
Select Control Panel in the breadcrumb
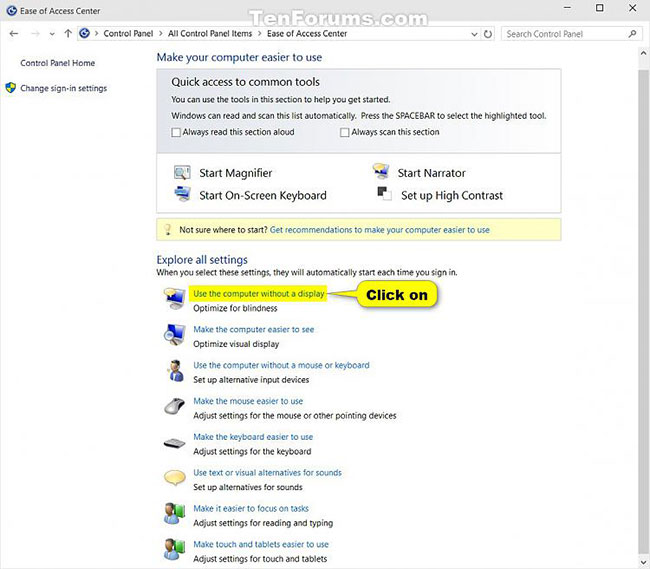(128, 34)
